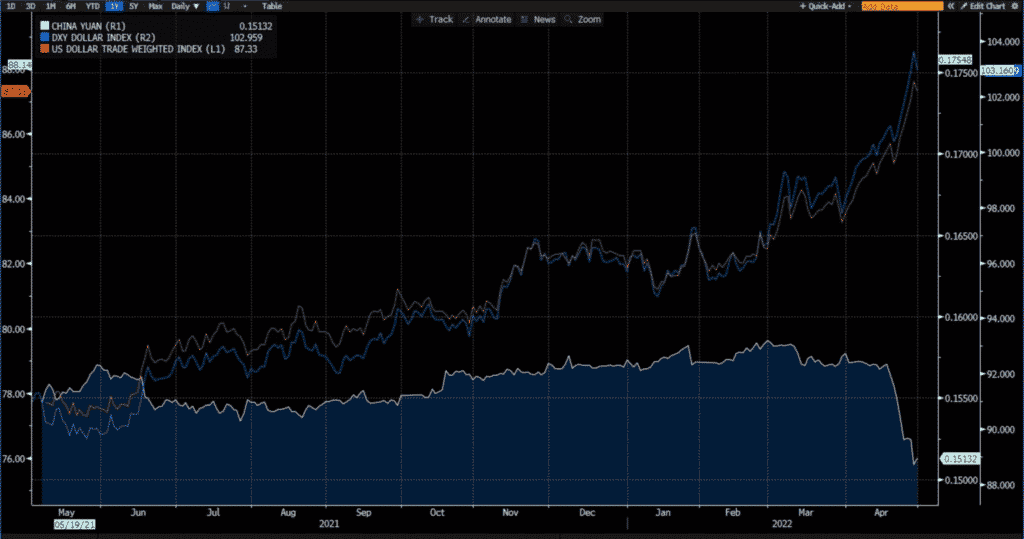The image size is (1024, 539).
Task: Click the 76.00 left axis label
Action: tap(14, 459)
